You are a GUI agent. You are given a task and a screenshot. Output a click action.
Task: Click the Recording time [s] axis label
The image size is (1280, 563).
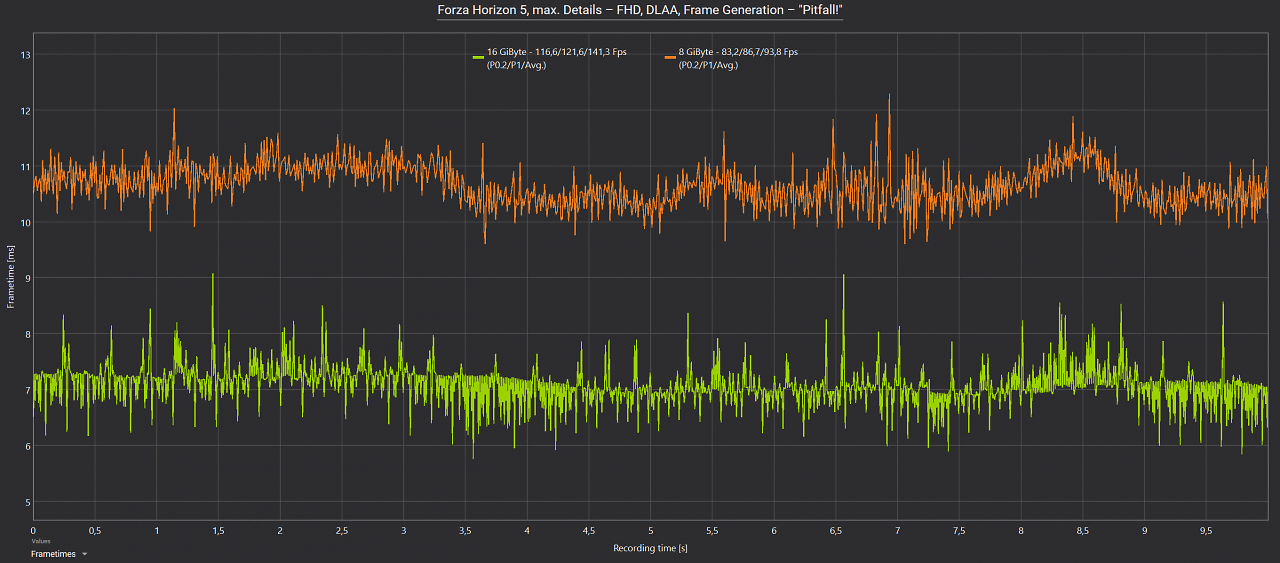(x=650, y=548)
